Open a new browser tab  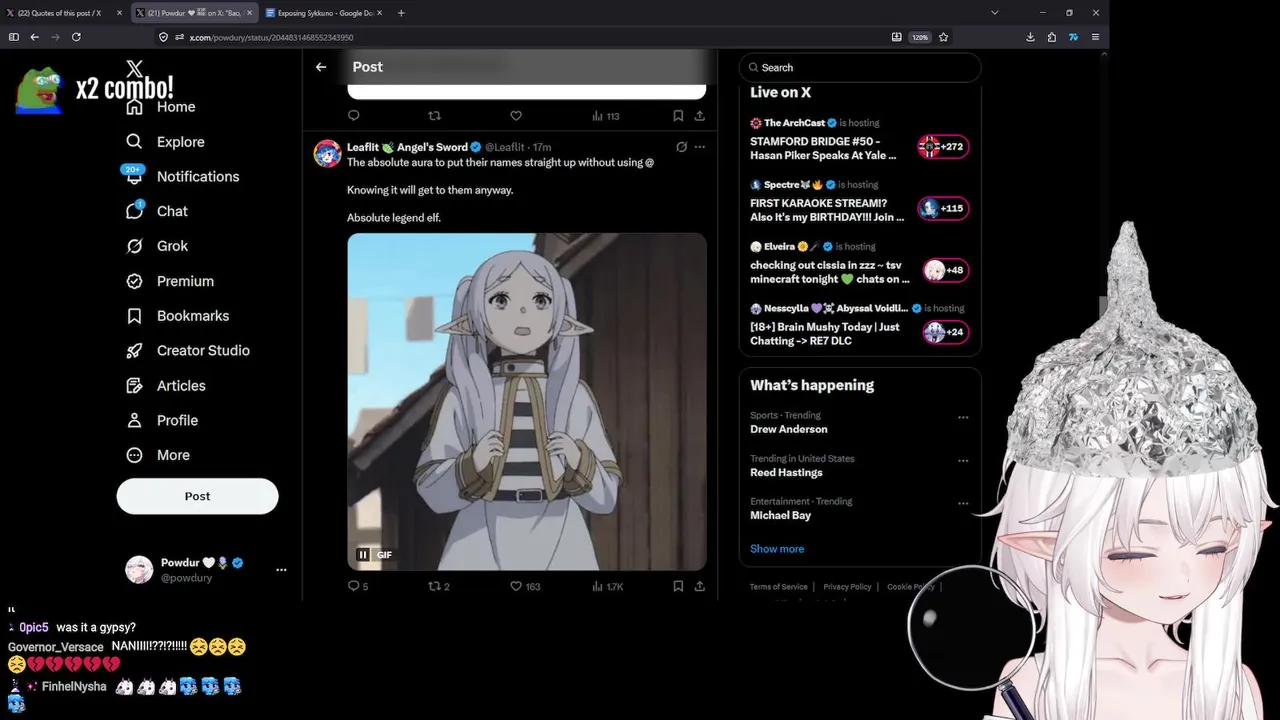click(x=401, y=13)
